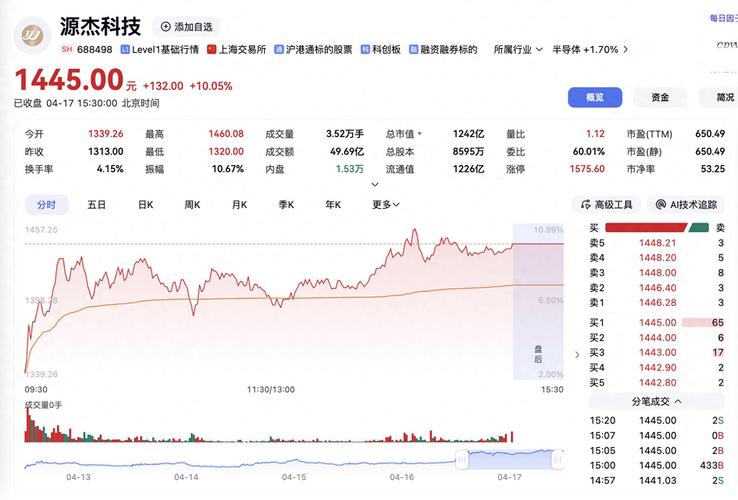
Task: Add stock via 添加自选 button
Action: coord(186,27)
